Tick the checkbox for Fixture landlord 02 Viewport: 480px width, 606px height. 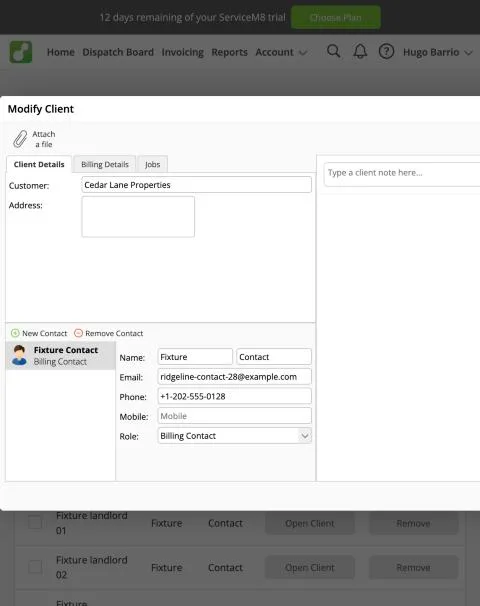pyautogui.click(x=35, y=567)
